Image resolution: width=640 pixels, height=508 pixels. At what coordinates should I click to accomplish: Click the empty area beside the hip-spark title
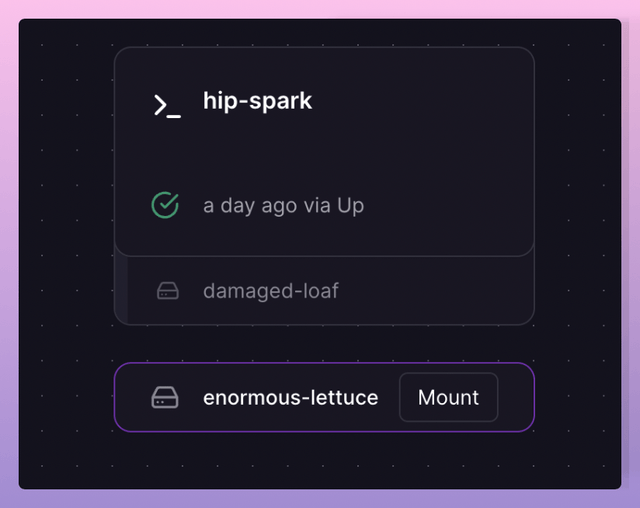tap(430, 101)
